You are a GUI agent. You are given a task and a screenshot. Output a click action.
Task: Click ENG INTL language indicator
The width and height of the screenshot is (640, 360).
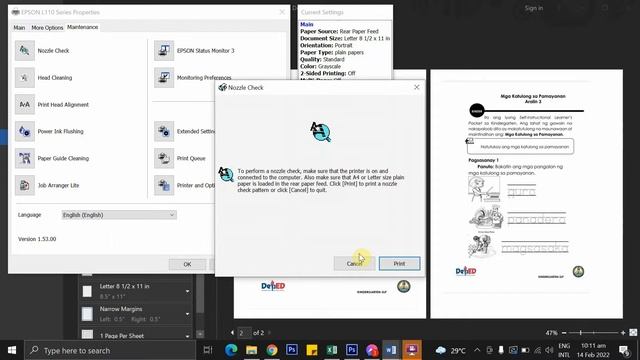564,350
